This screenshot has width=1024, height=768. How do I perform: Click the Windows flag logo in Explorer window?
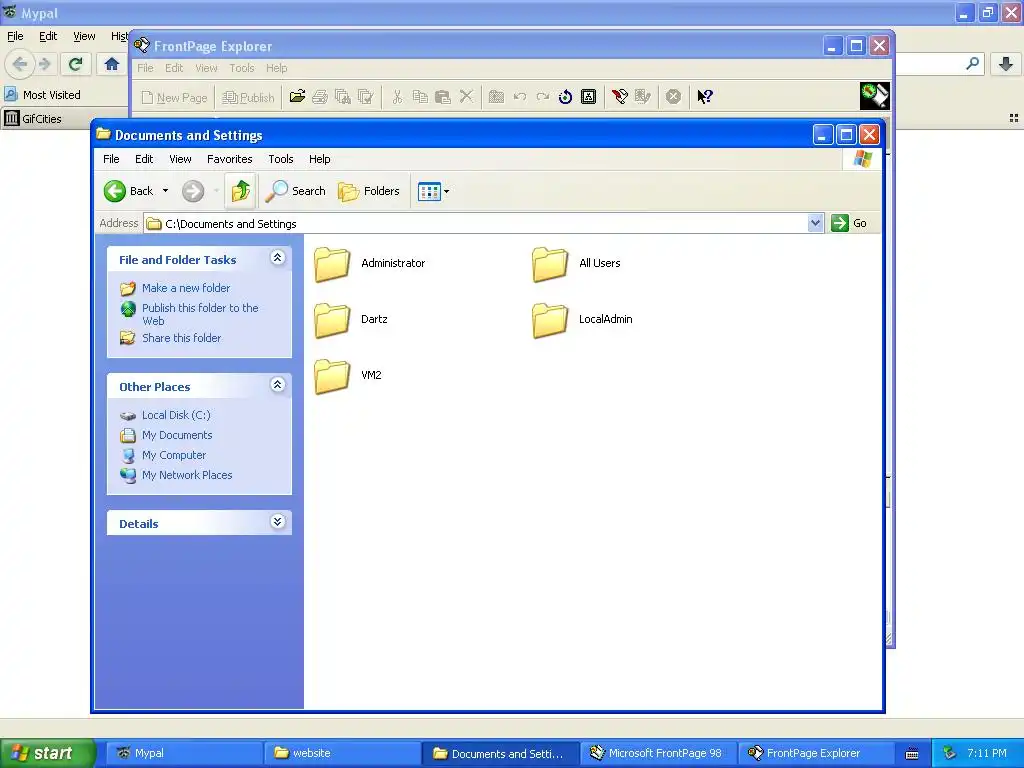click(x=863, y=159)
